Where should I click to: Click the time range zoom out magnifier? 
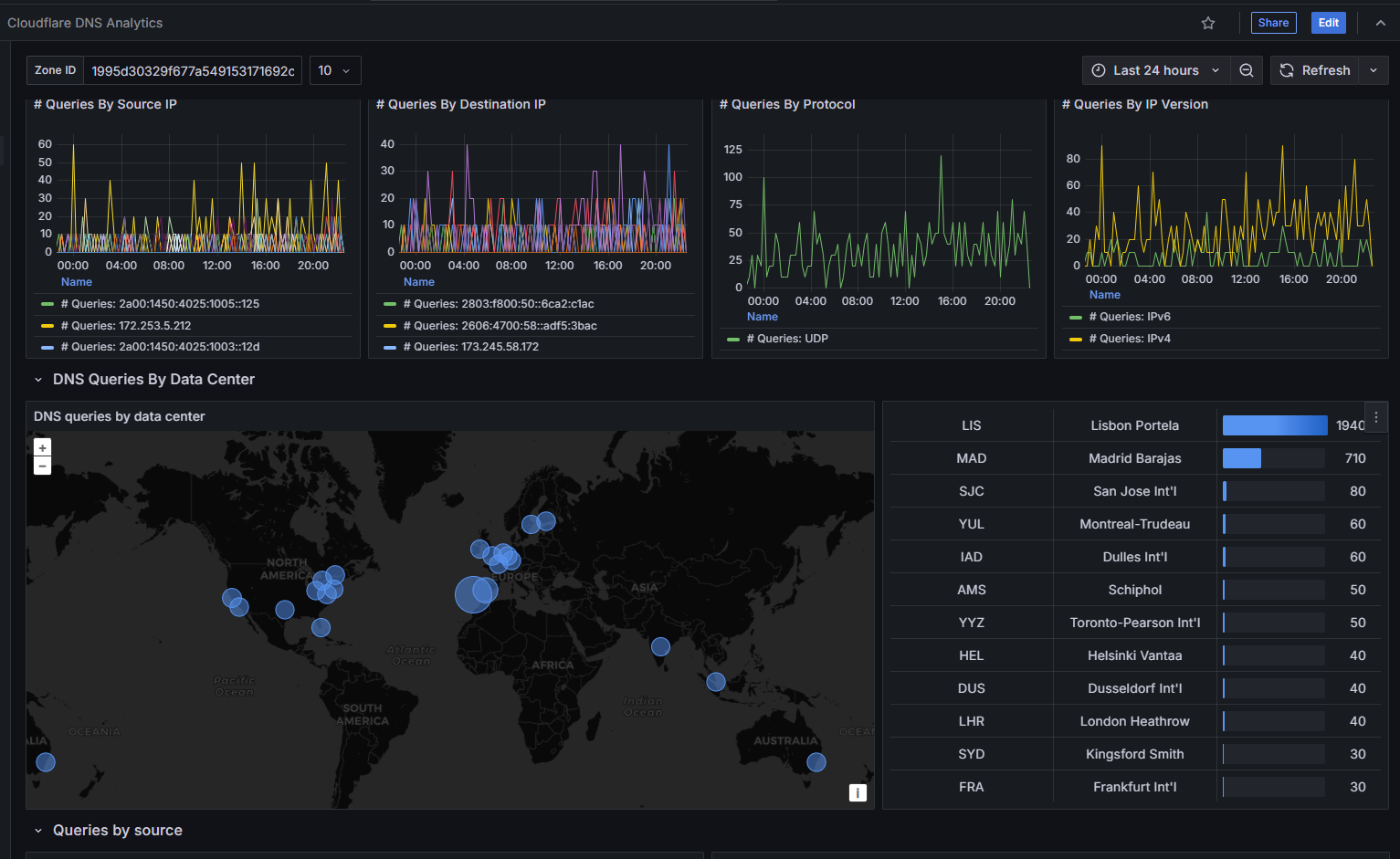[1246, 69]
